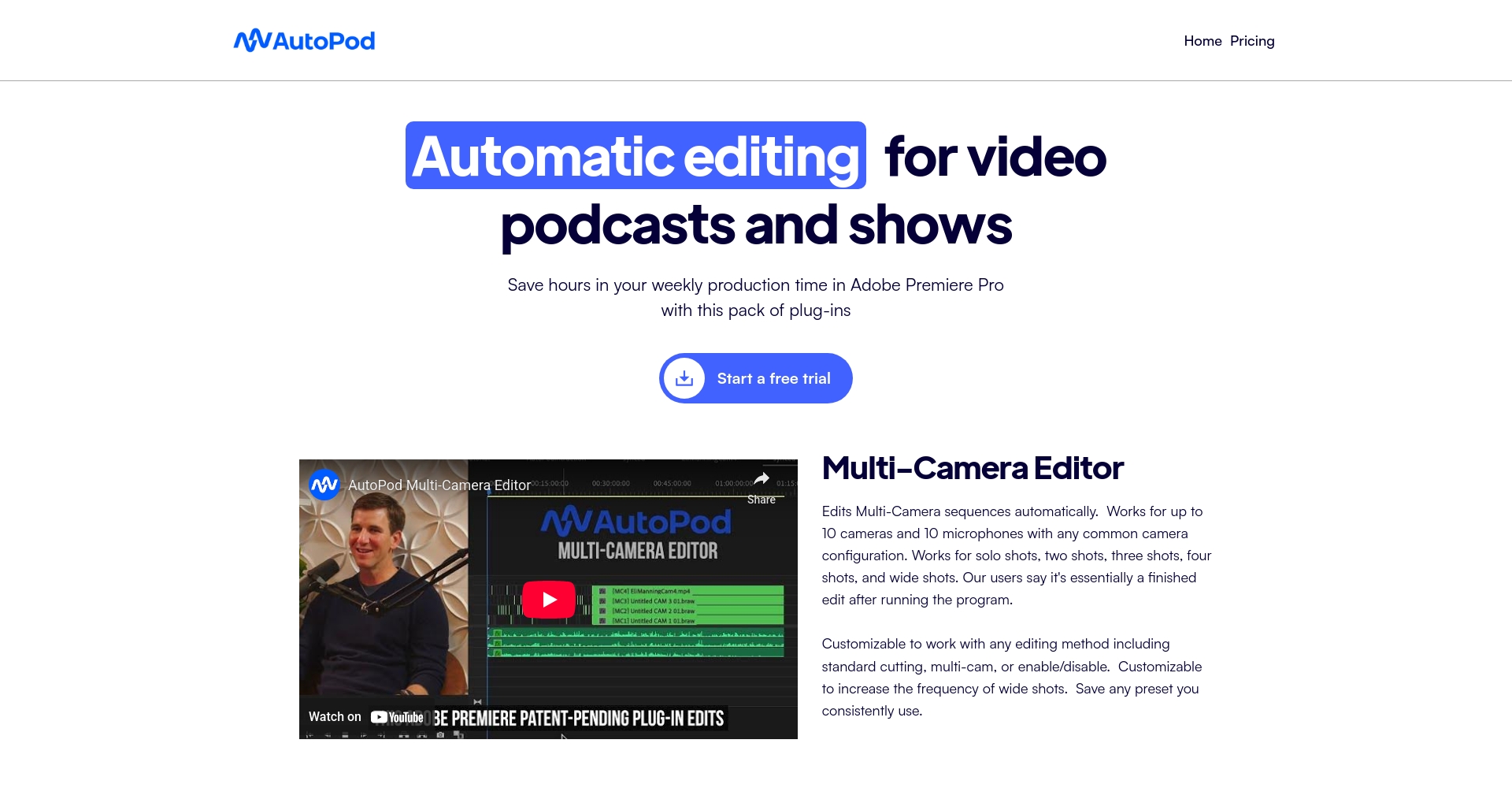Click the AutoPod logo inside the video preview
The width and height of the screenshot is (1512, 788).
(x=636, y=522)
